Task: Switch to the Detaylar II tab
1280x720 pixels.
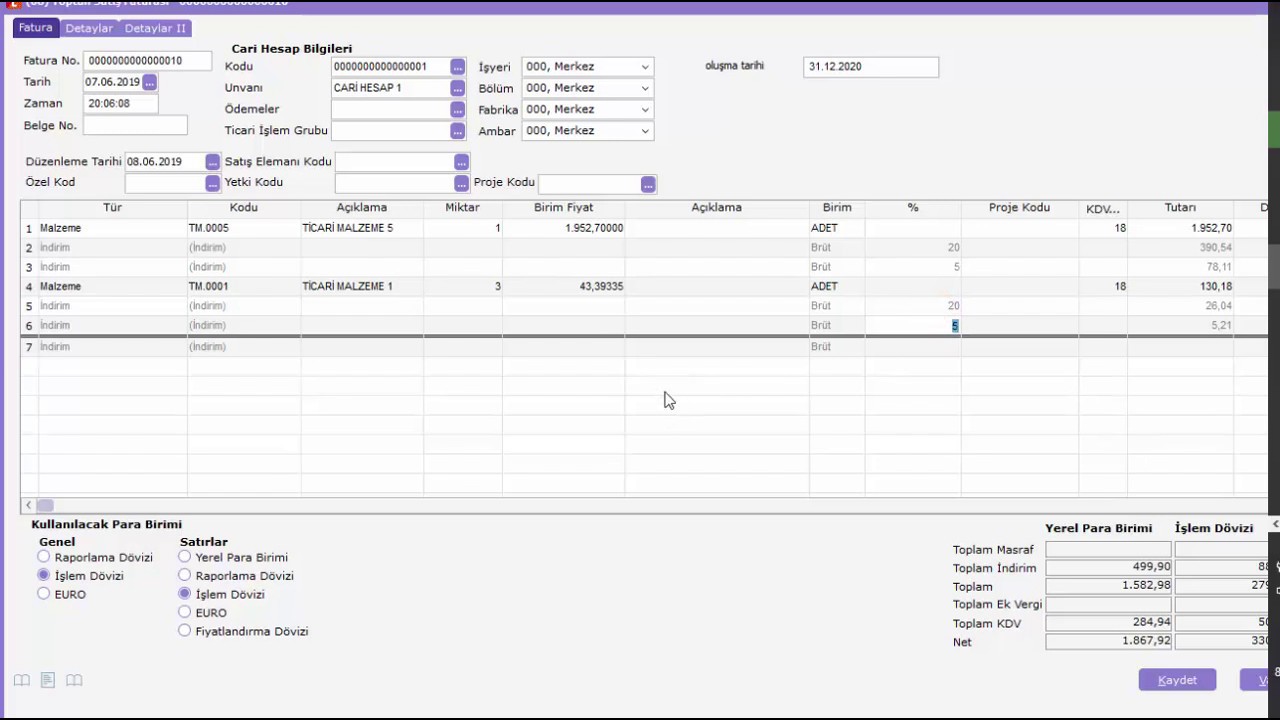Action: coord(155,28)
